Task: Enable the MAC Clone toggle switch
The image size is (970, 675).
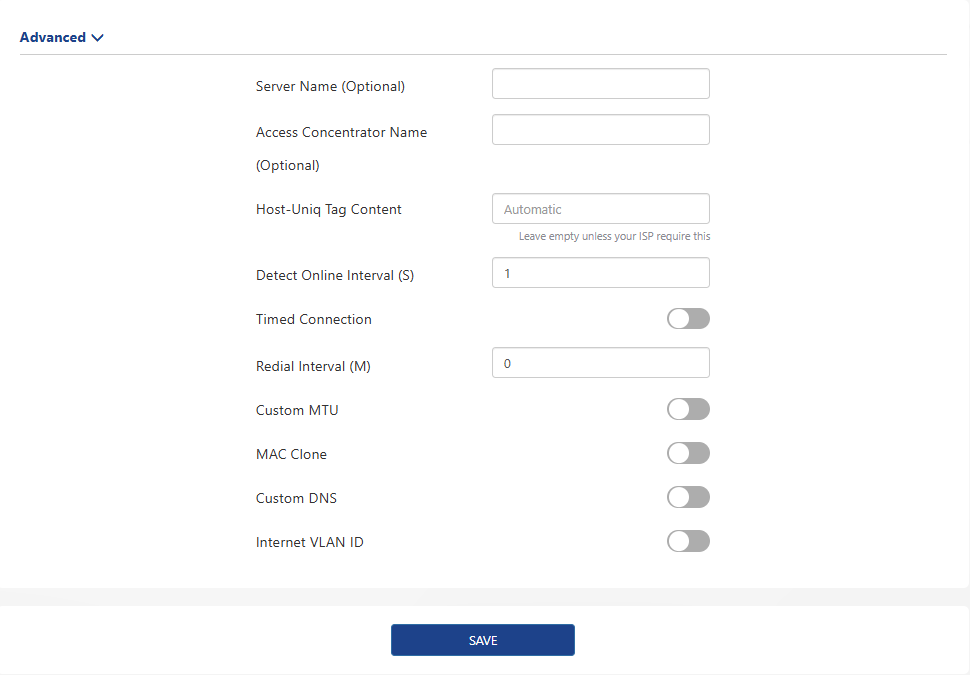Action: click(688, 453)
